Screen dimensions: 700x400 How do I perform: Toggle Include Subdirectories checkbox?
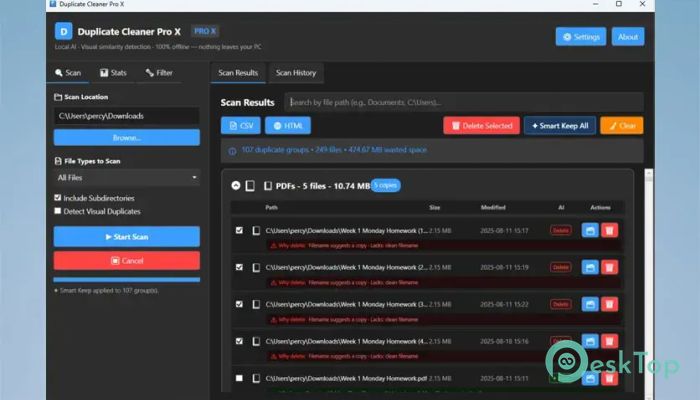coord(58,197)
